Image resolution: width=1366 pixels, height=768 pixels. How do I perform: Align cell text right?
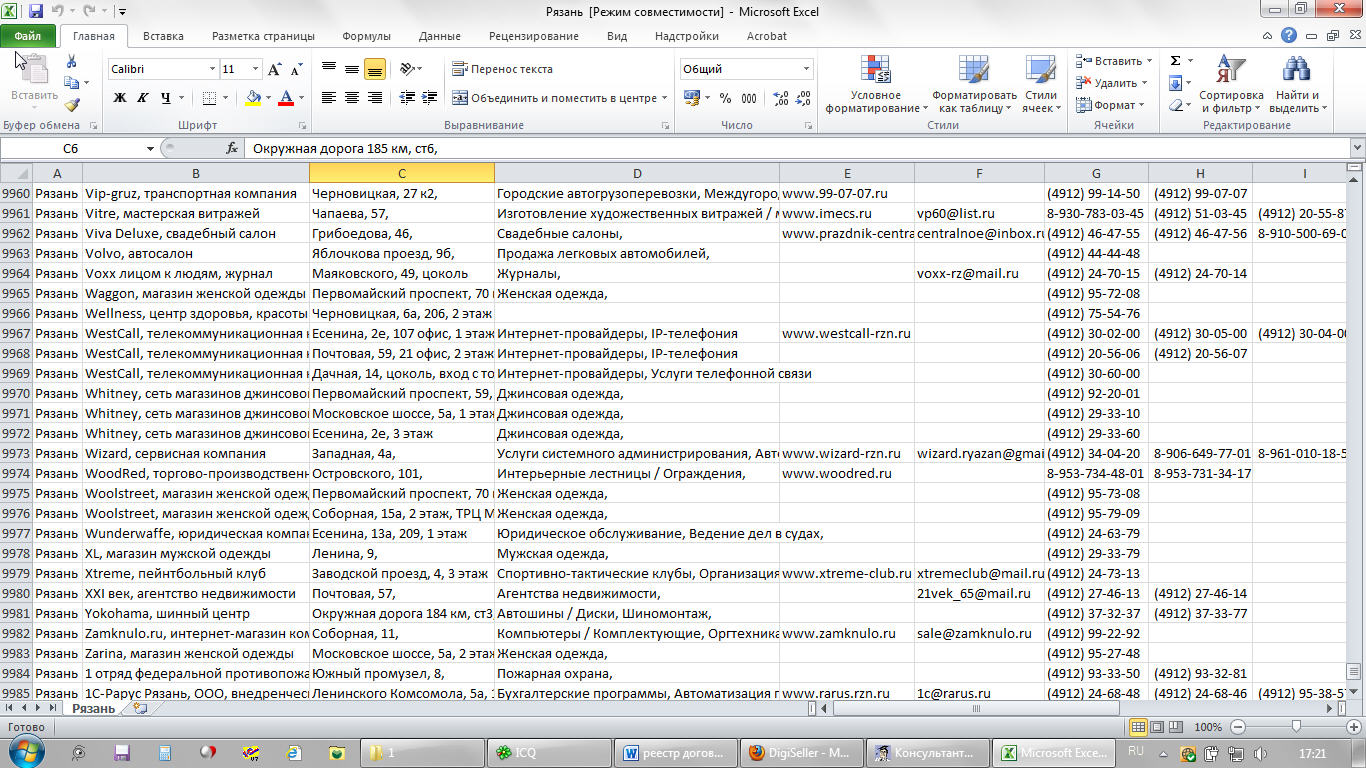(x=375, y=98)
